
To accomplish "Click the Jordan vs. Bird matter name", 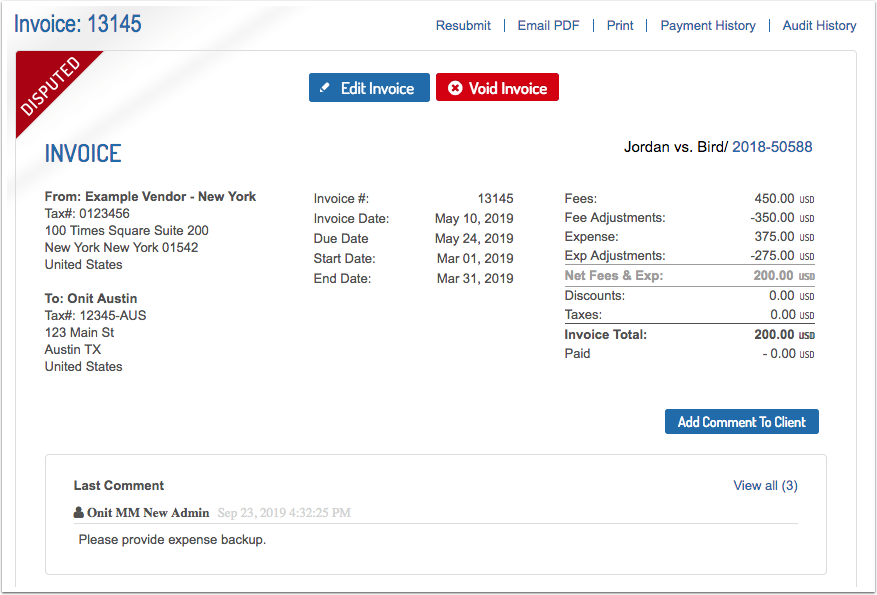I will tap(673, 147).
